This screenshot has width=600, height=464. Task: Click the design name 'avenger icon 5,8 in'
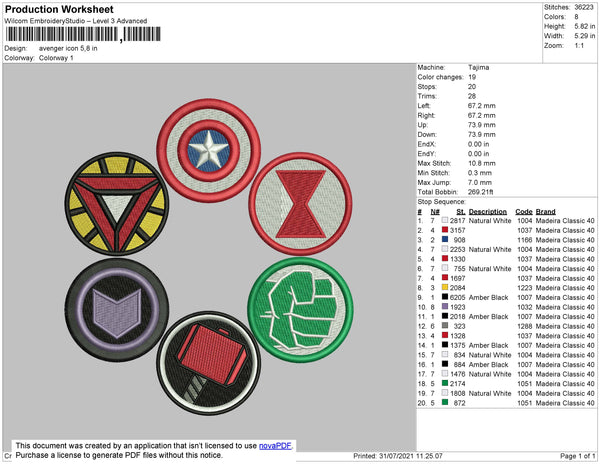68,49
